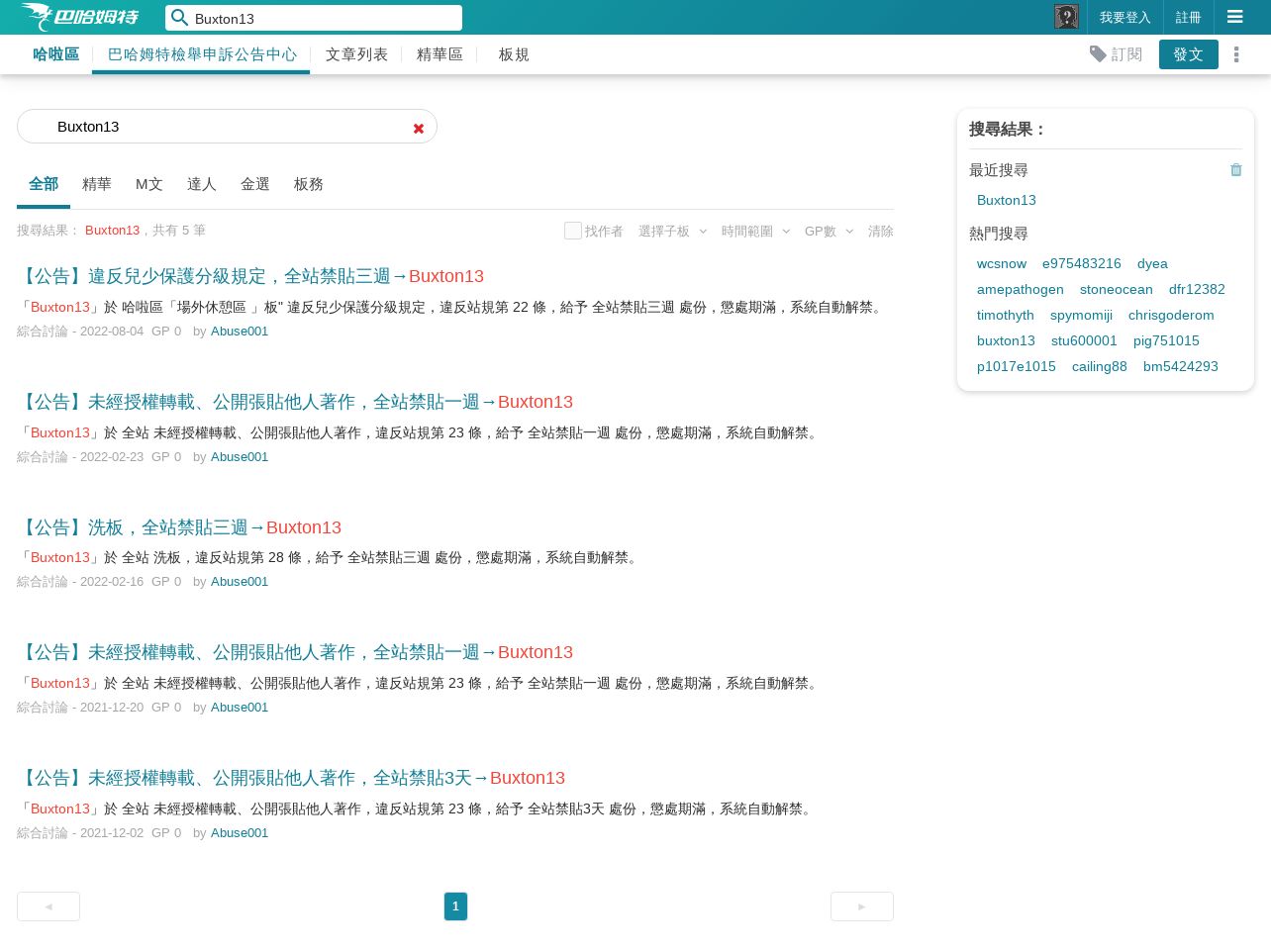Screen dimensions: 1271x952
Task: Search popular term chrisgoderom
Action: click(1171, 315)
